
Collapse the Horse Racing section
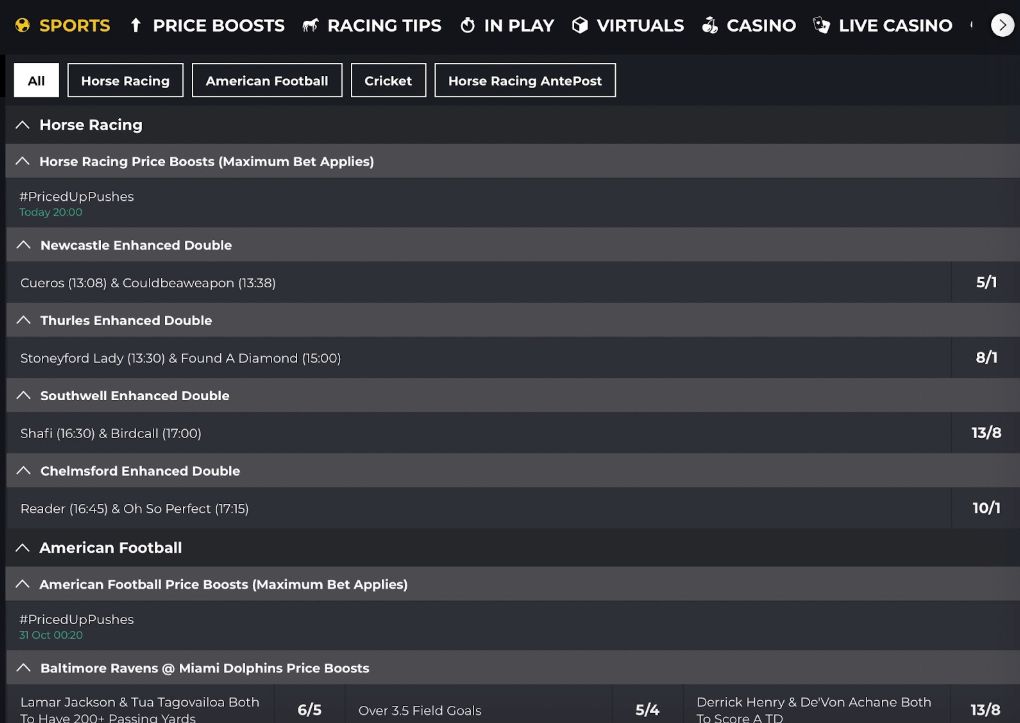(x=22, y=125)
